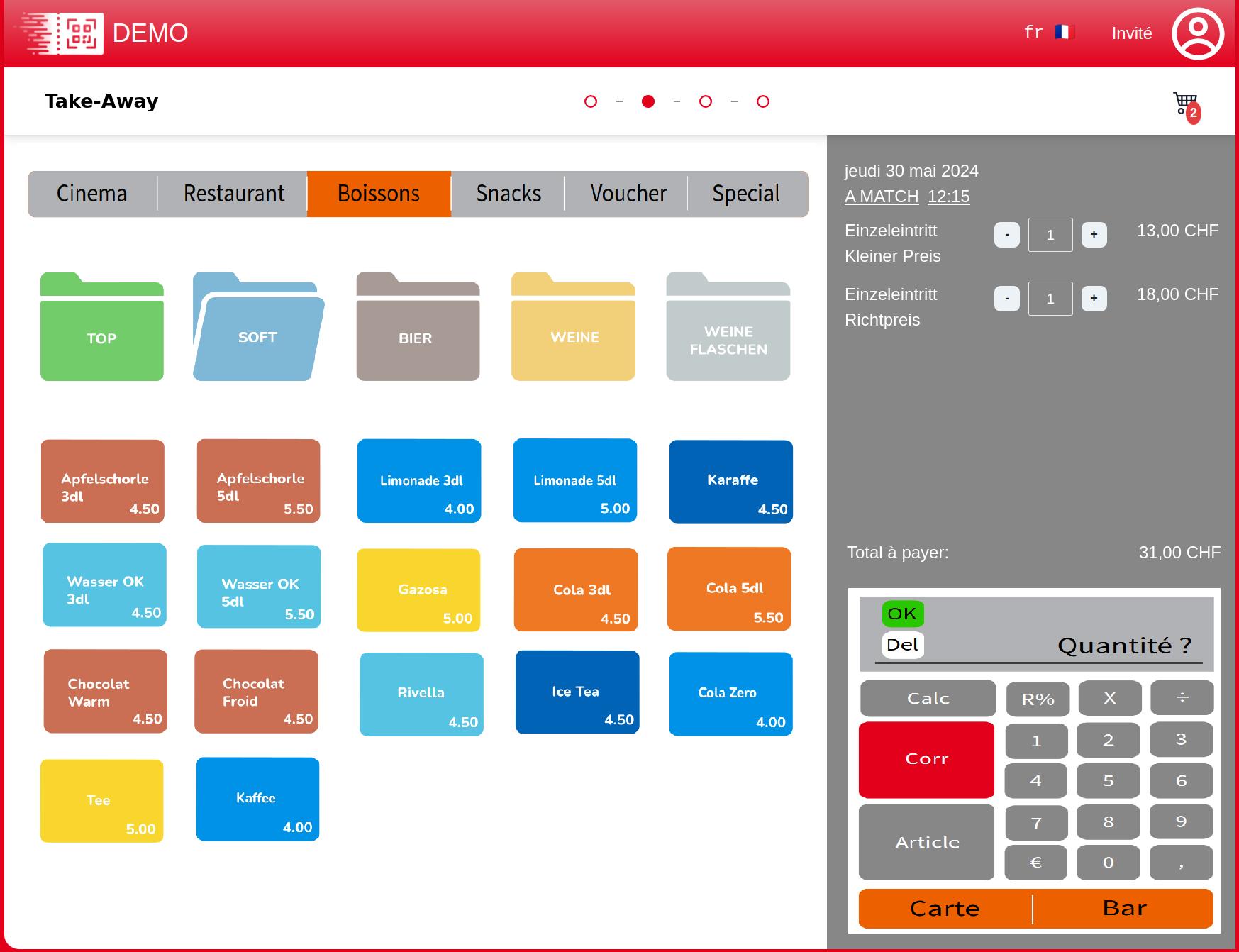Open the WEINE FLASCHEN folder
Screen dimensions: 1239x952
728,328
